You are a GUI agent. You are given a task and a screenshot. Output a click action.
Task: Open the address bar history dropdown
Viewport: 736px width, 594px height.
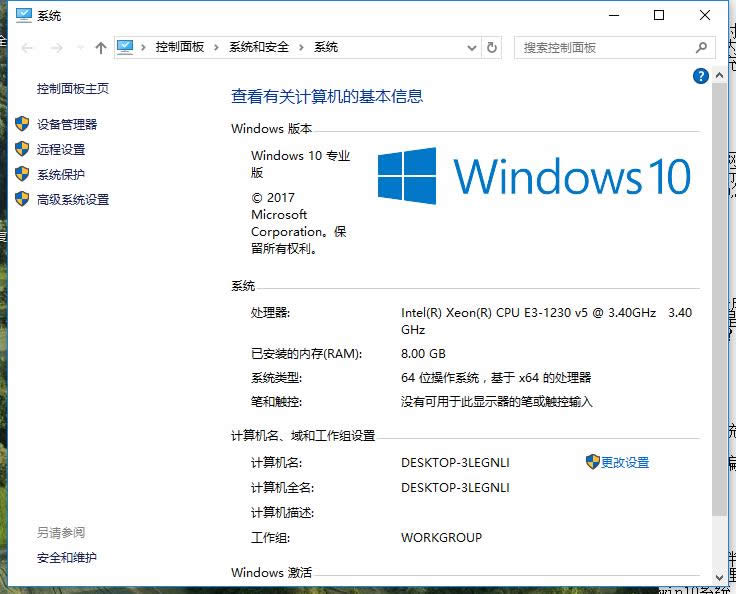click(x=472, y=47)
